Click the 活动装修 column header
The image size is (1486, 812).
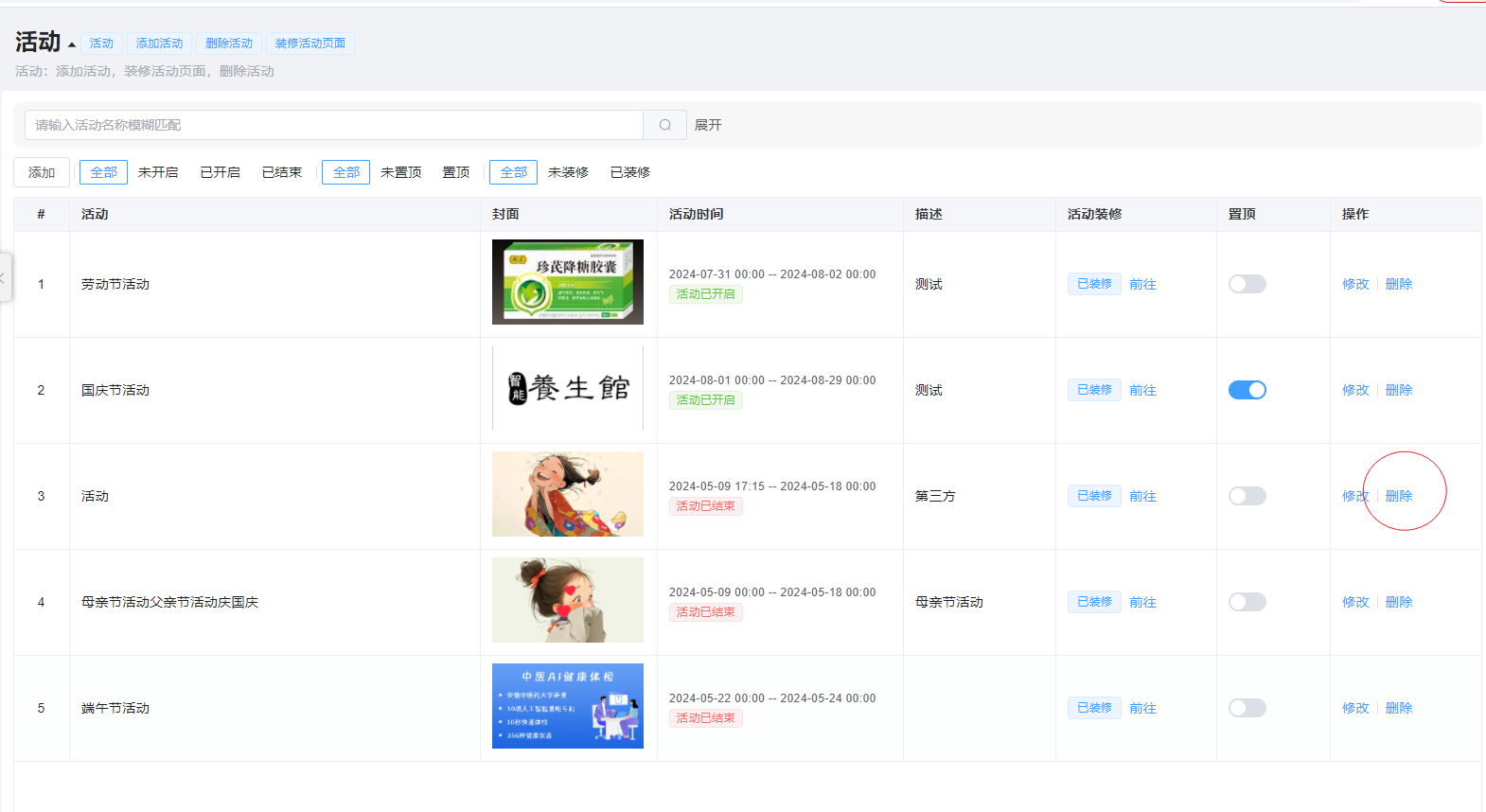[x=1095, y=214]
